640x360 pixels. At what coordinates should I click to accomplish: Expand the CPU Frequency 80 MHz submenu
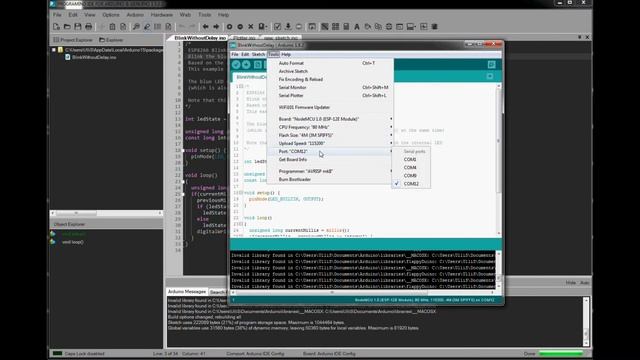pos(330,127)
